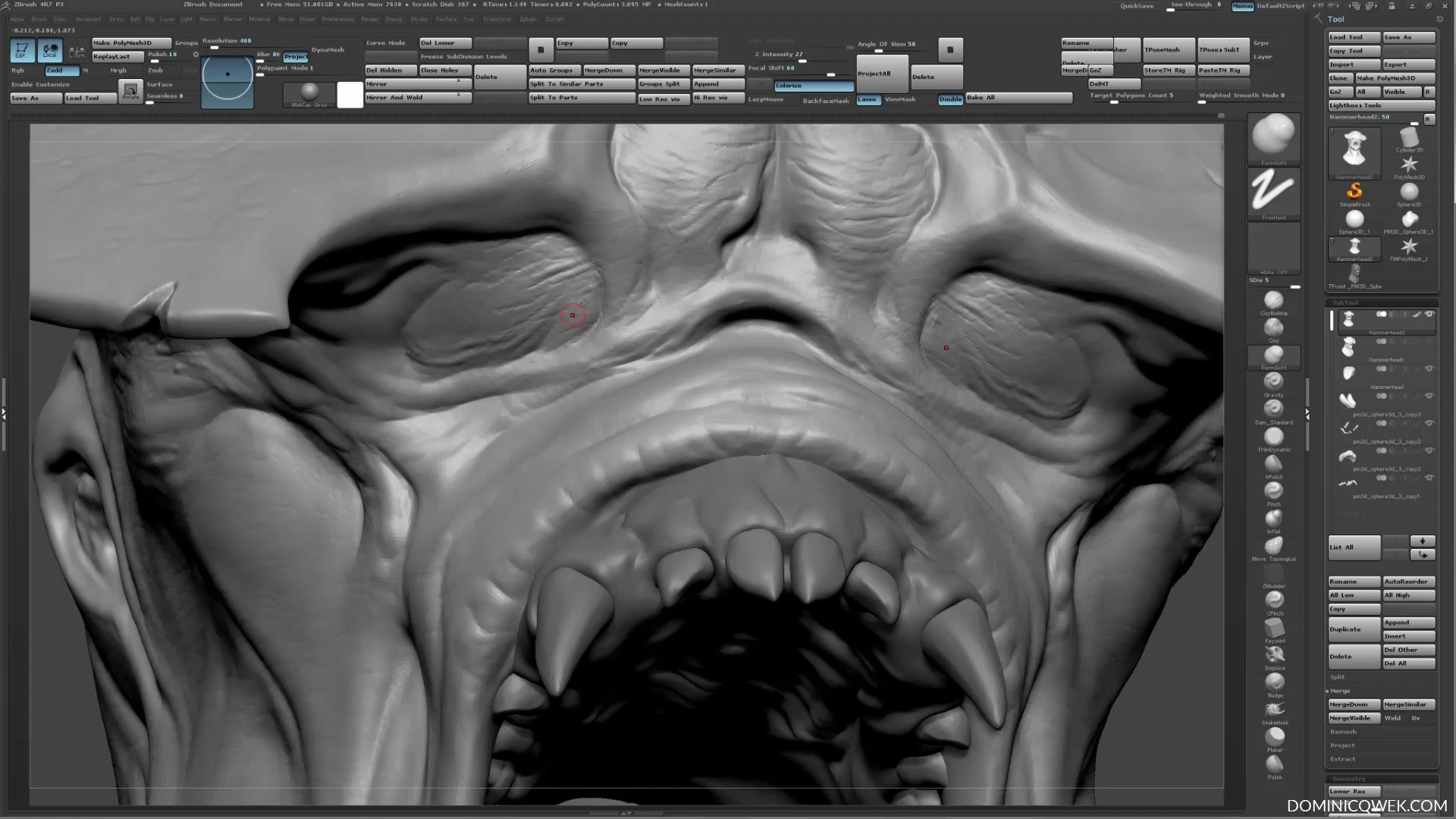Select the Inflat brush
This screenshot has height=819, width=1456.
tap(1274, 520)
